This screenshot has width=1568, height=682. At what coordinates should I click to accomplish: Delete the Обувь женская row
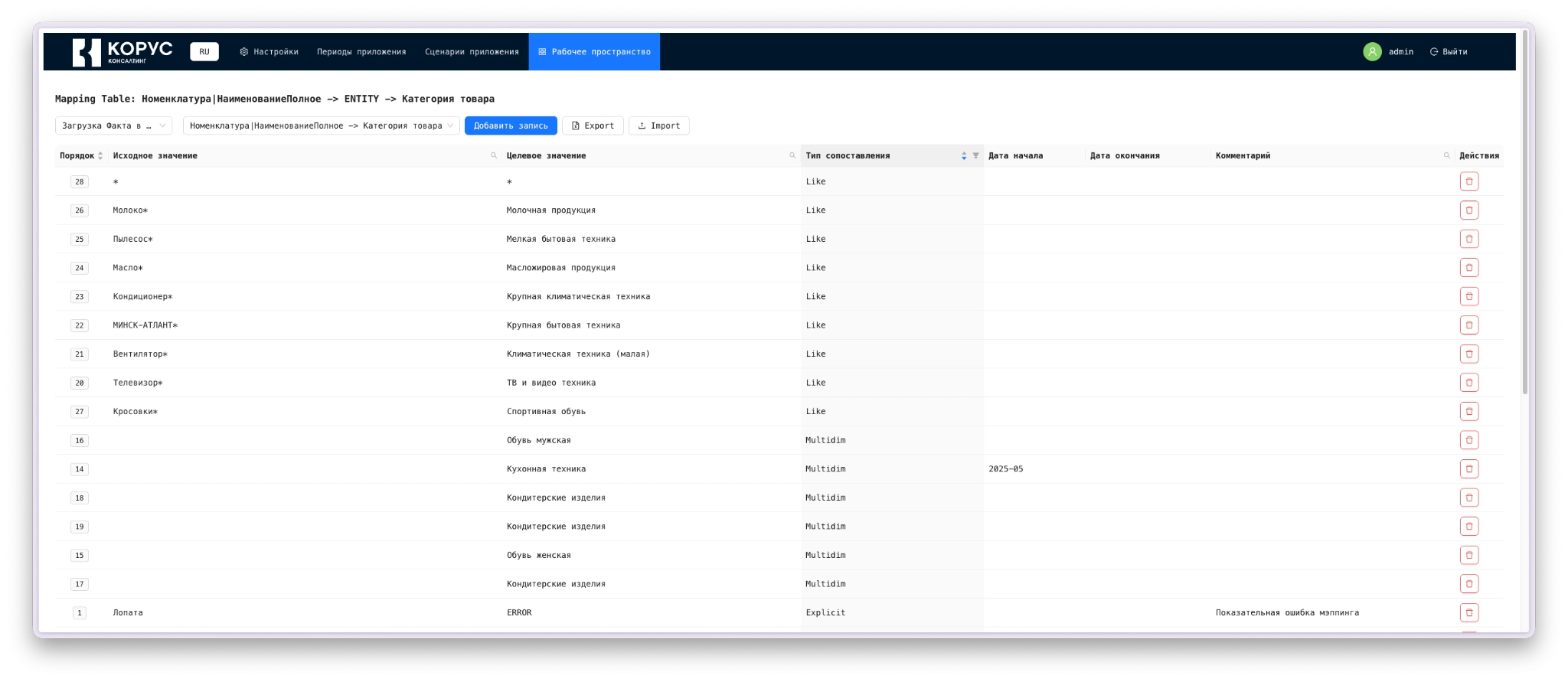[x=1468, y=555]
